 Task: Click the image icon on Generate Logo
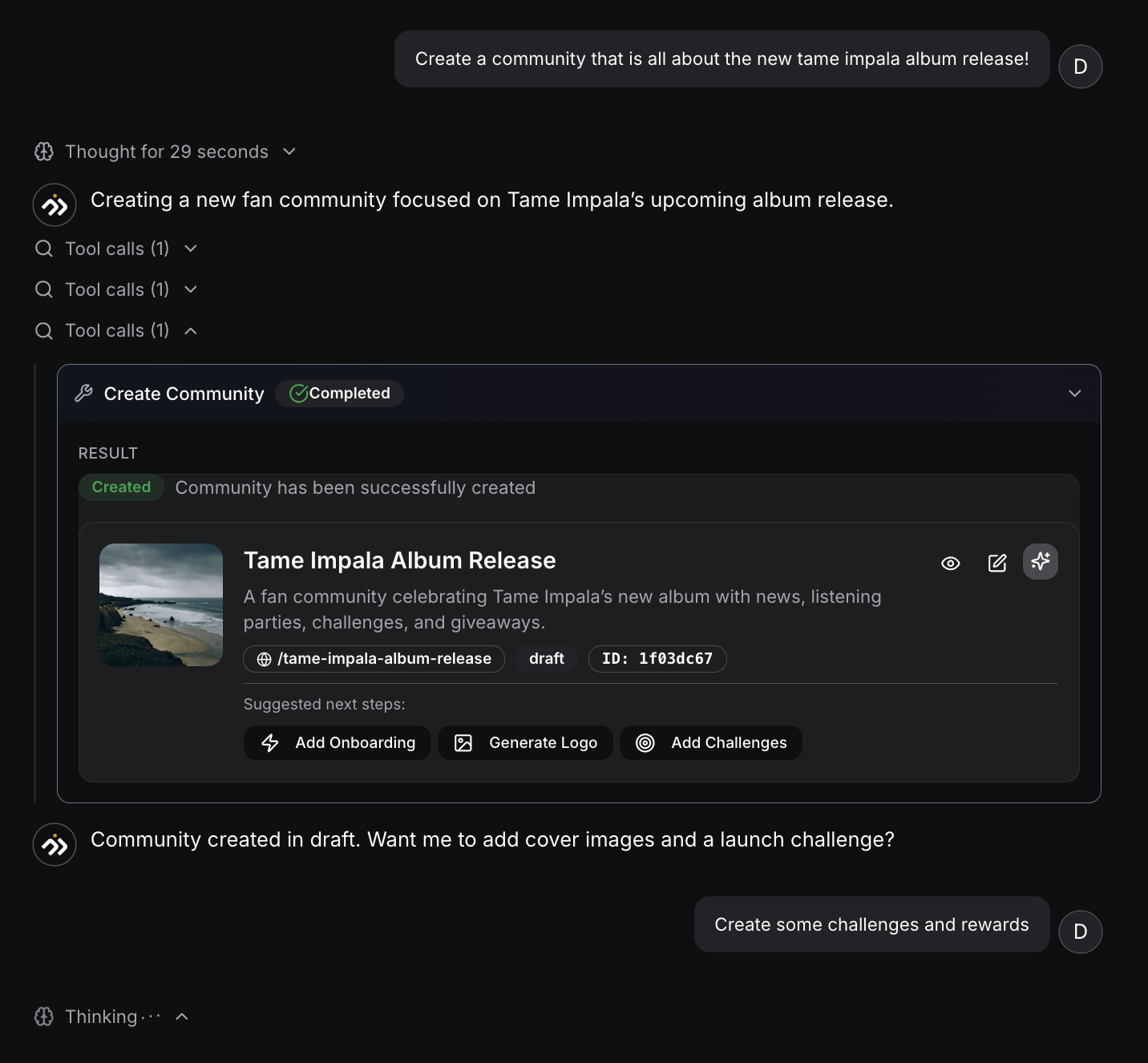(x=463, y=743)
